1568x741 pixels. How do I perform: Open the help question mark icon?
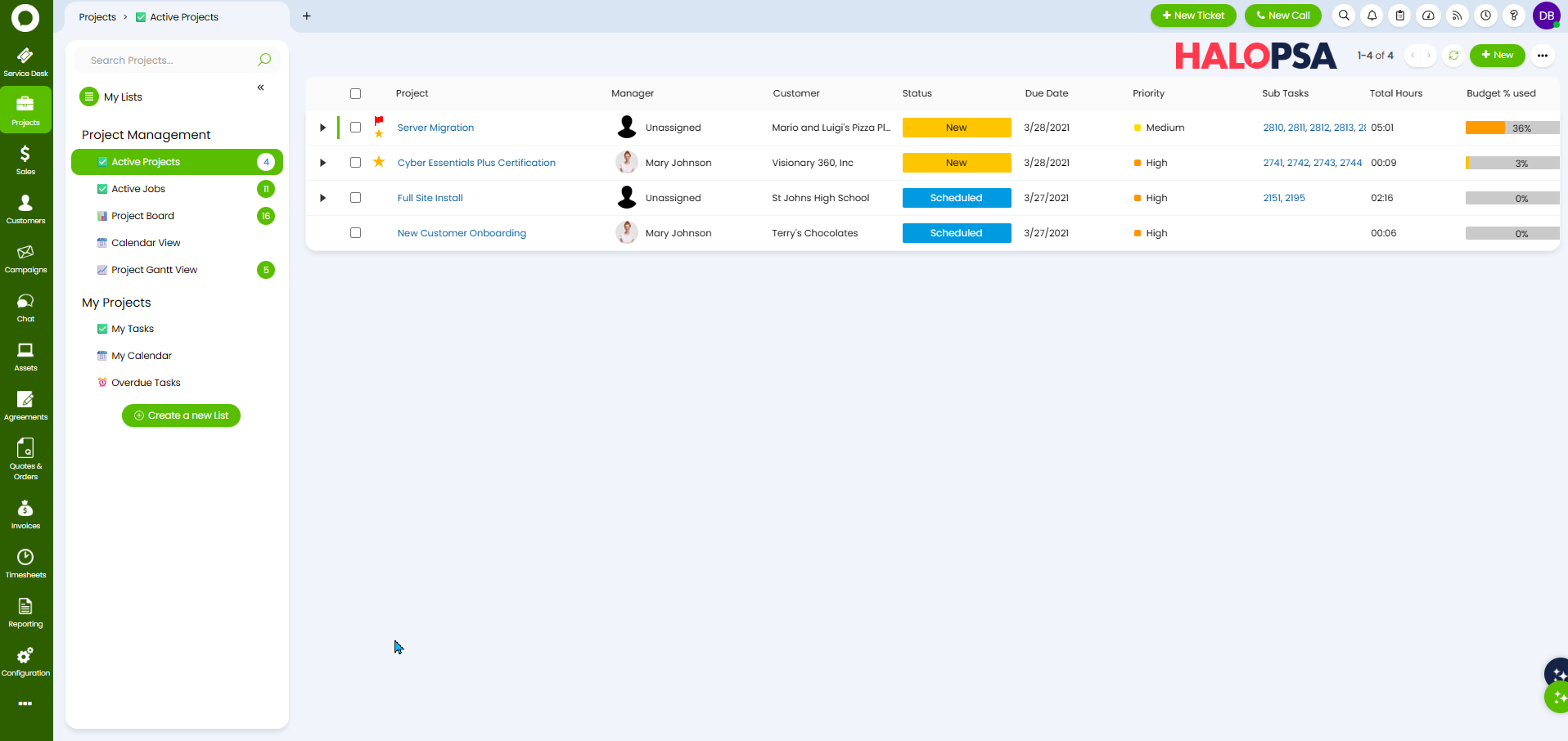click(1514, 16)
